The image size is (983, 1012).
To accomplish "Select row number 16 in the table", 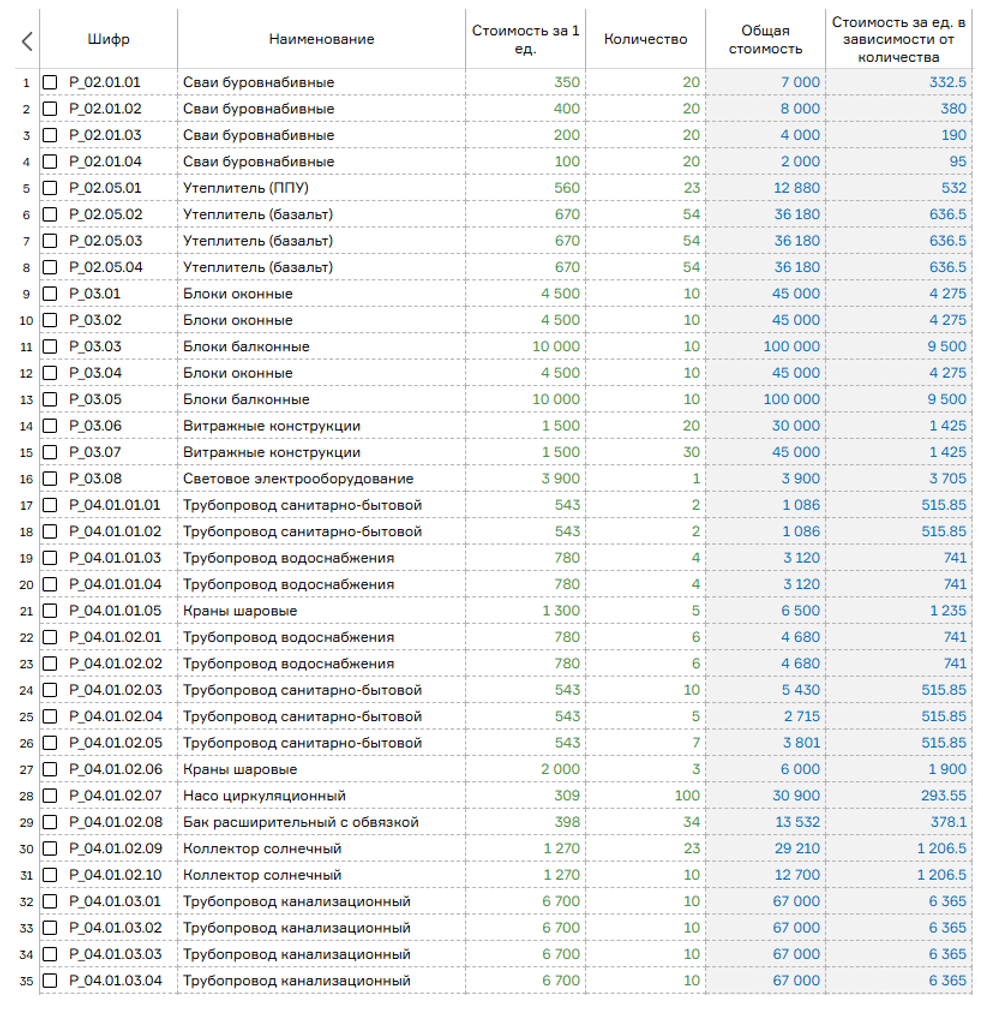I will click(x=25, y=479).
